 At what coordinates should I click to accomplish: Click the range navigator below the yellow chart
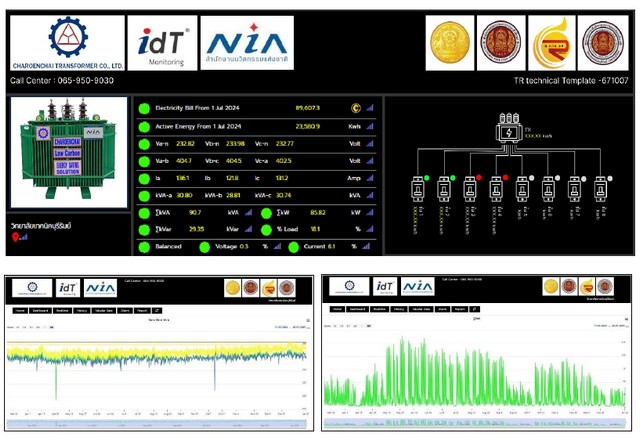click(x=158, y=424)
